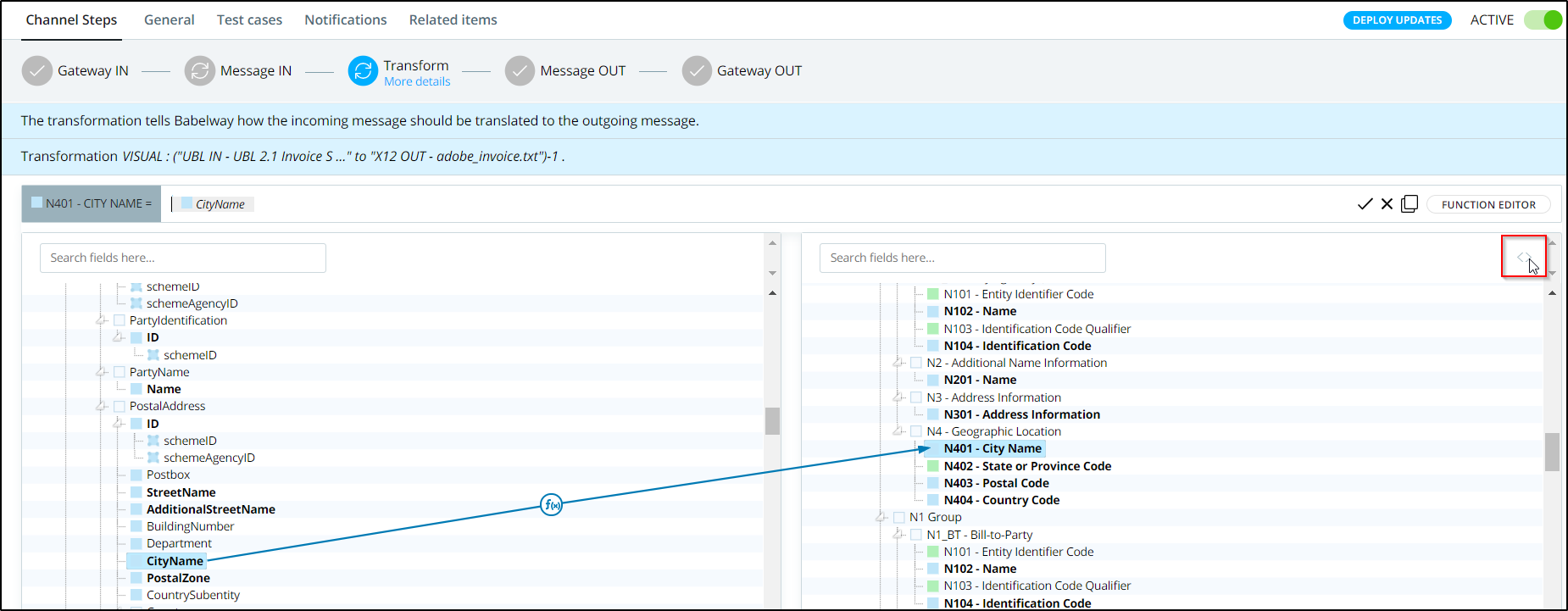Click the Message IN step icon
1568x611 pixels.
point(200,71)
